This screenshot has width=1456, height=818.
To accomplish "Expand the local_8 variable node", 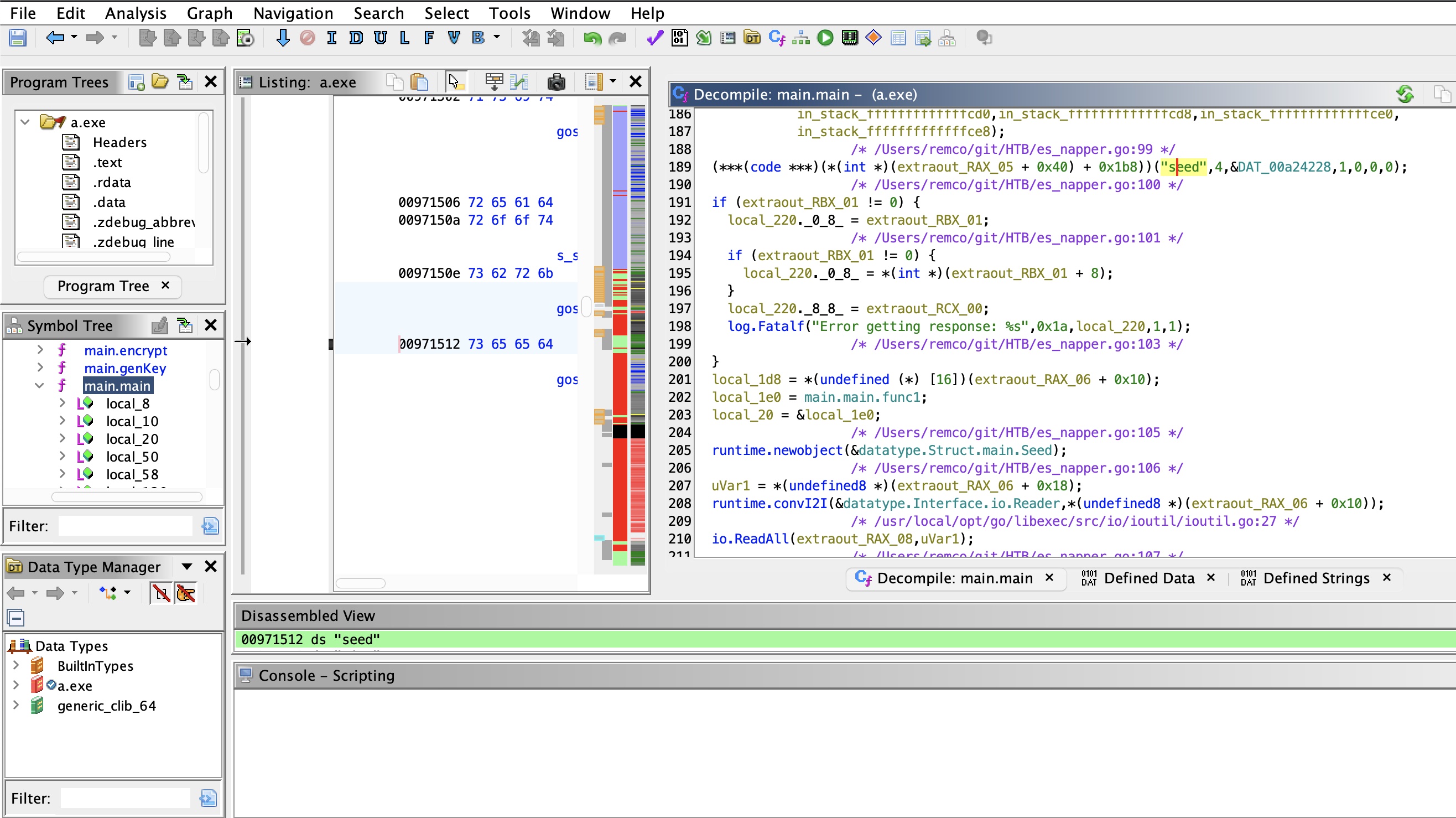I will click(63, 403).
